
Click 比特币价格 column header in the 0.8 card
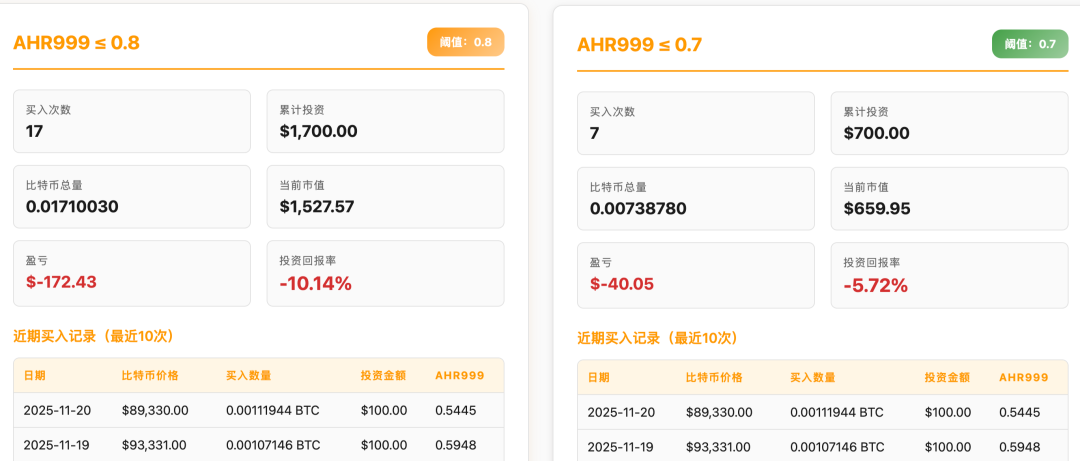pyautogui.click(x=150, y=376)
